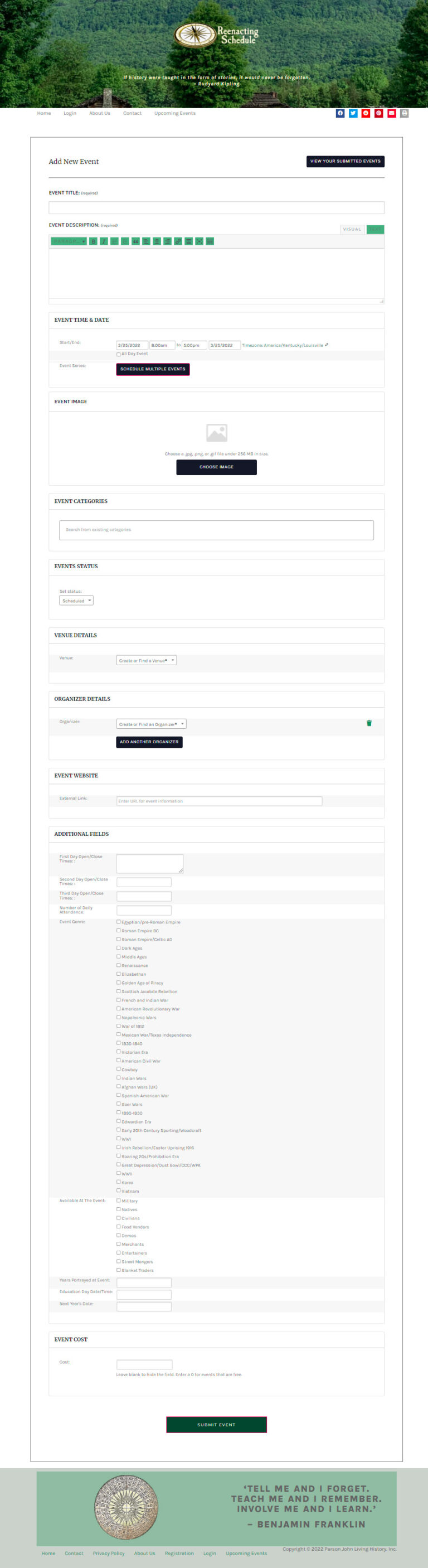Toggle italic in description editor

103,241
